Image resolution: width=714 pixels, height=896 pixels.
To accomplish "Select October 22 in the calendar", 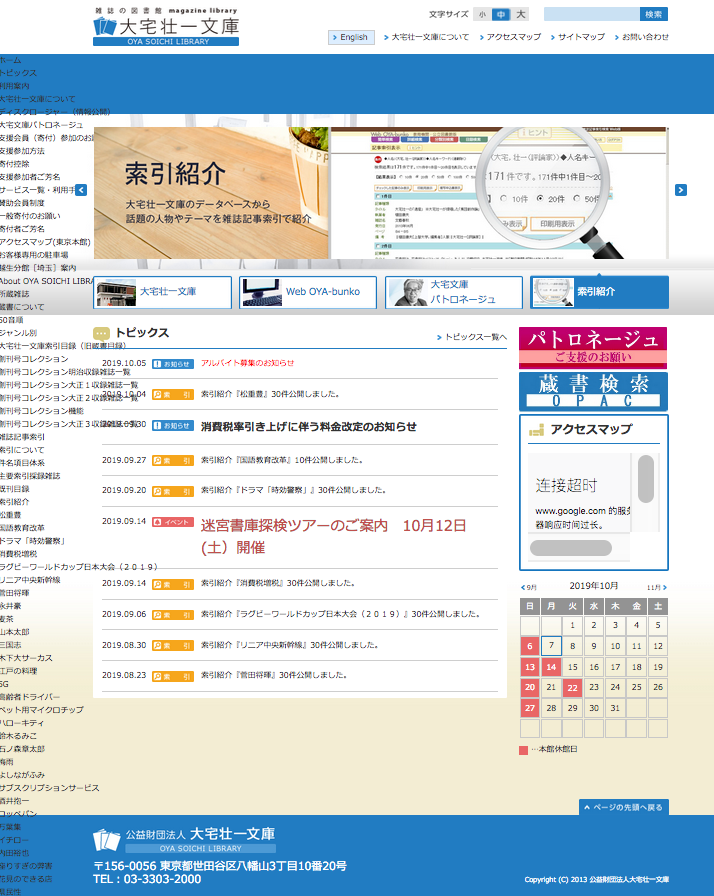I will [x=572, y=688].
